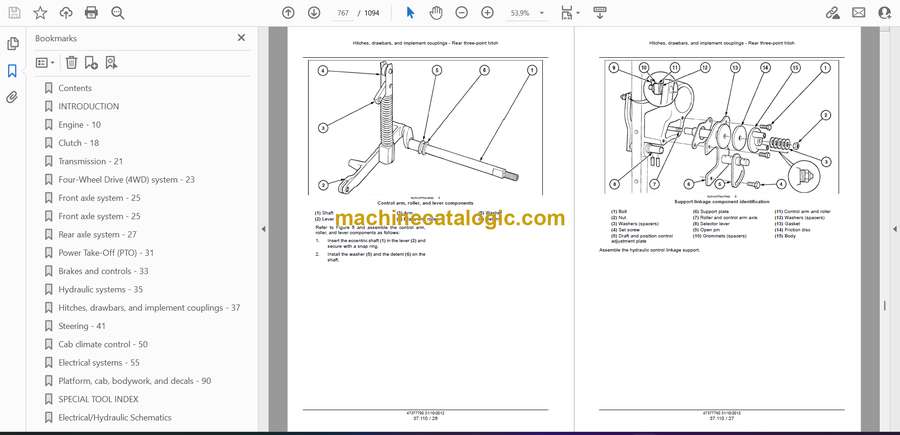Click the Save file icon
This screenshot has height=435, width=900.
point(14,13)
